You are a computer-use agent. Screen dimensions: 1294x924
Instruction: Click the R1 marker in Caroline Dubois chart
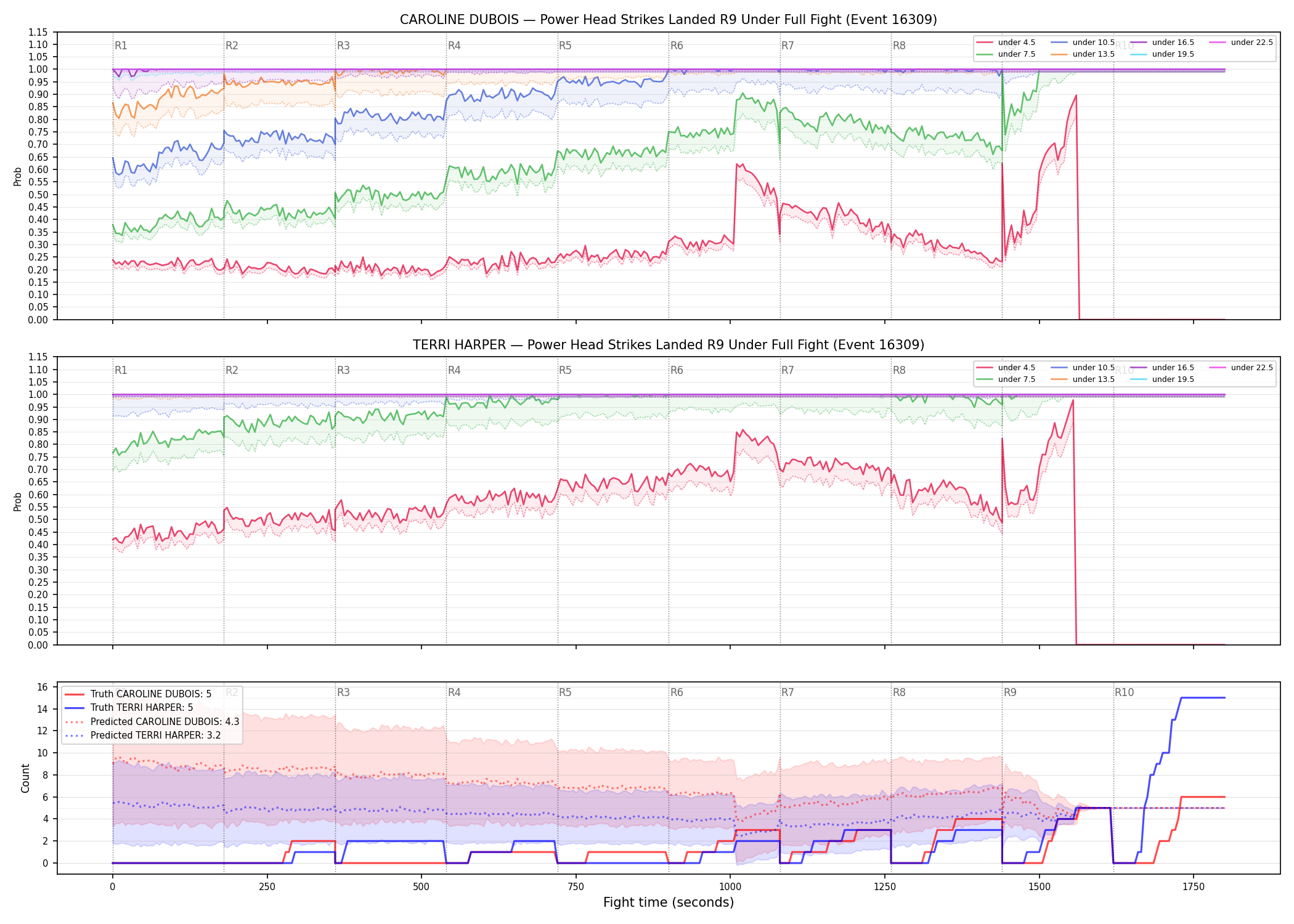tap(121, 46)
